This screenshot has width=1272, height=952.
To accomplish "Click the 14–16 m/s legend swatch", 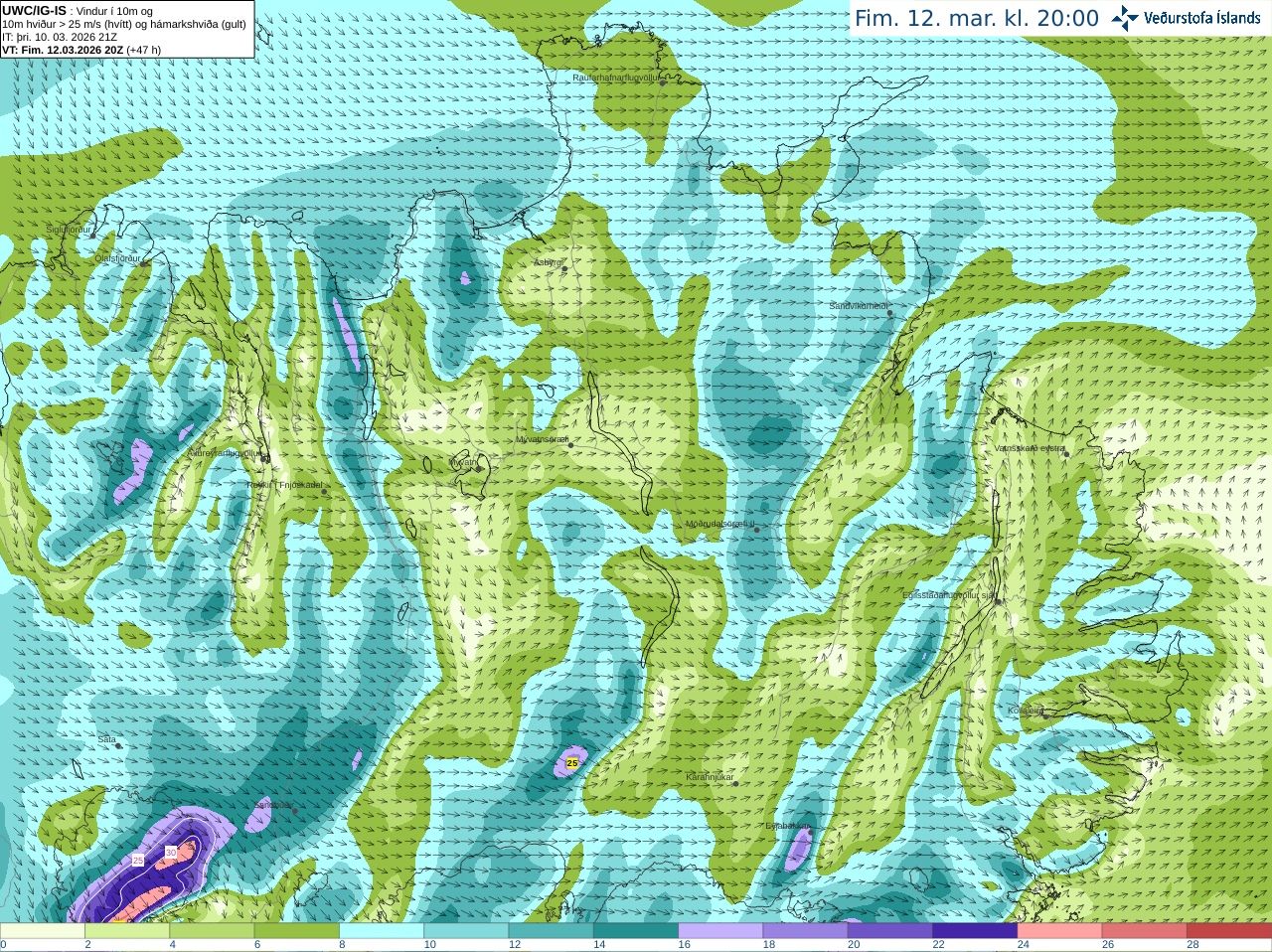I will pos(636,931).
